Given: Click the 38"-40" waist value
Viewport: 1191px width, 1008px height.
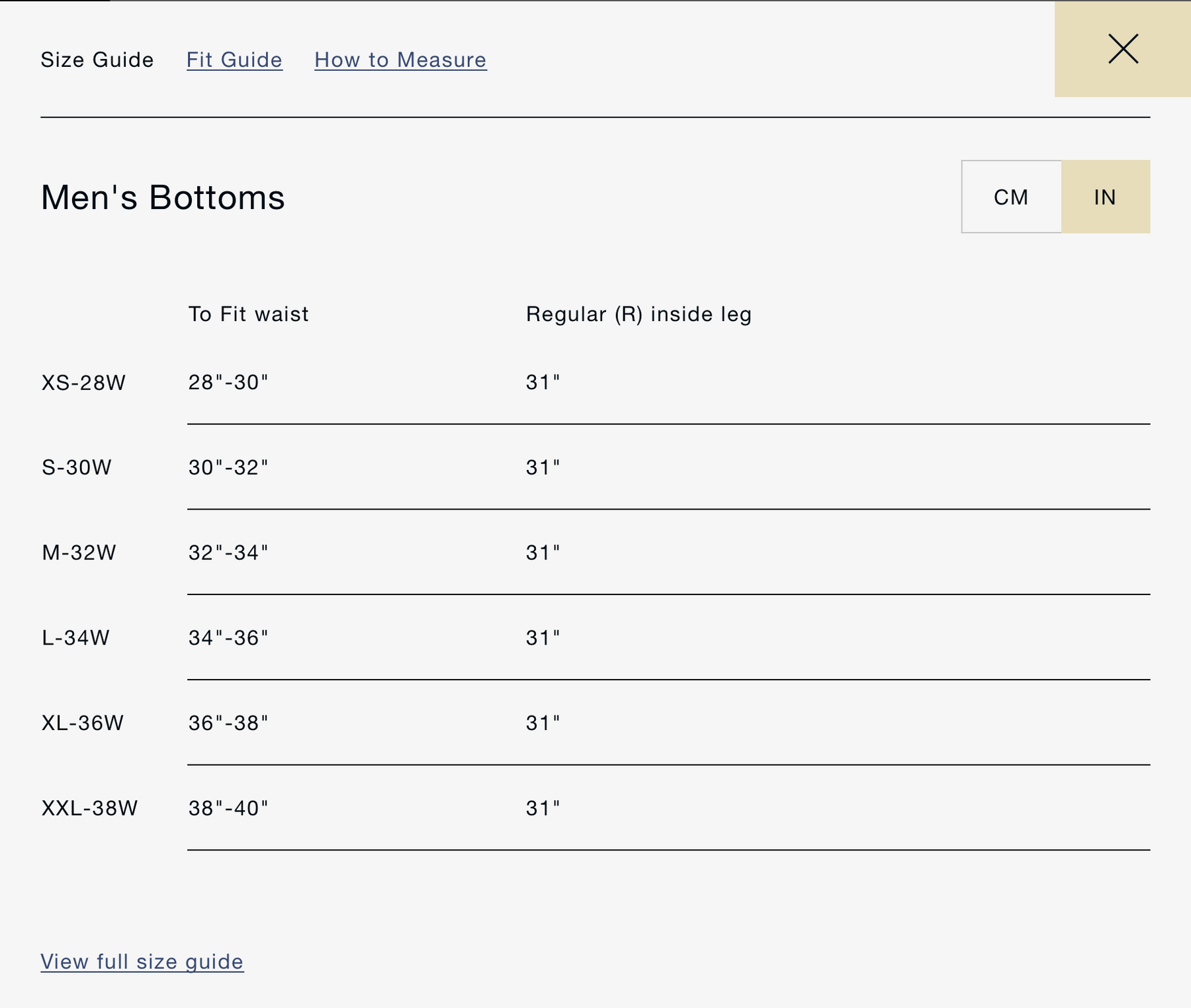Looking at the screenshot, I should [x=228, y=808].
